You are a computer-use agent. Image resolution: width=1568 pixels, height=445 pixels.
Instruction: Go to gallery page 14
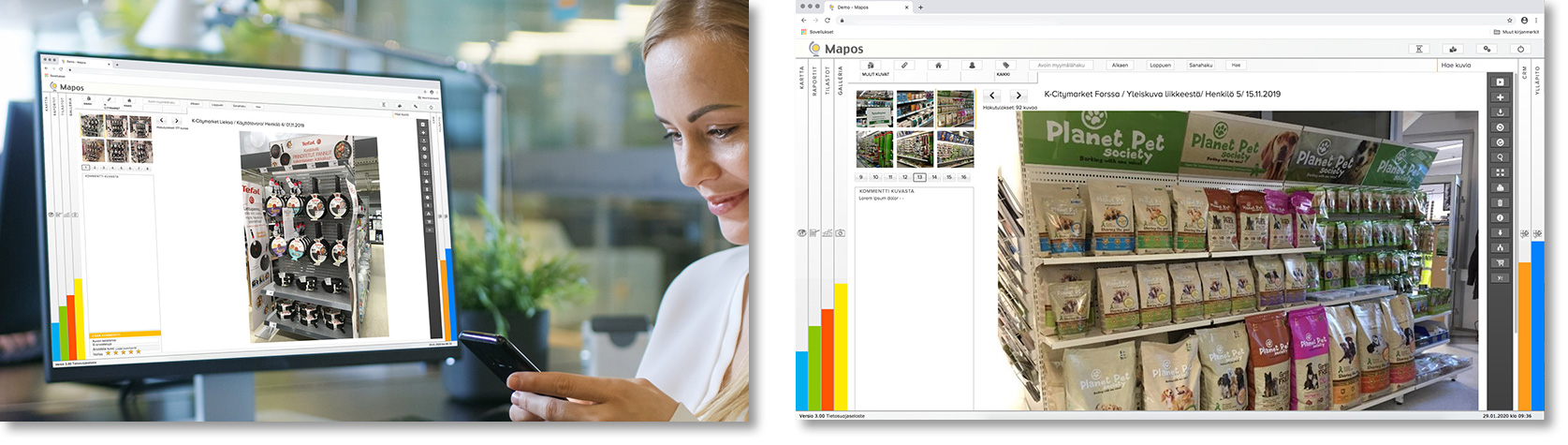pyautogui.click(x=934, y=177)
